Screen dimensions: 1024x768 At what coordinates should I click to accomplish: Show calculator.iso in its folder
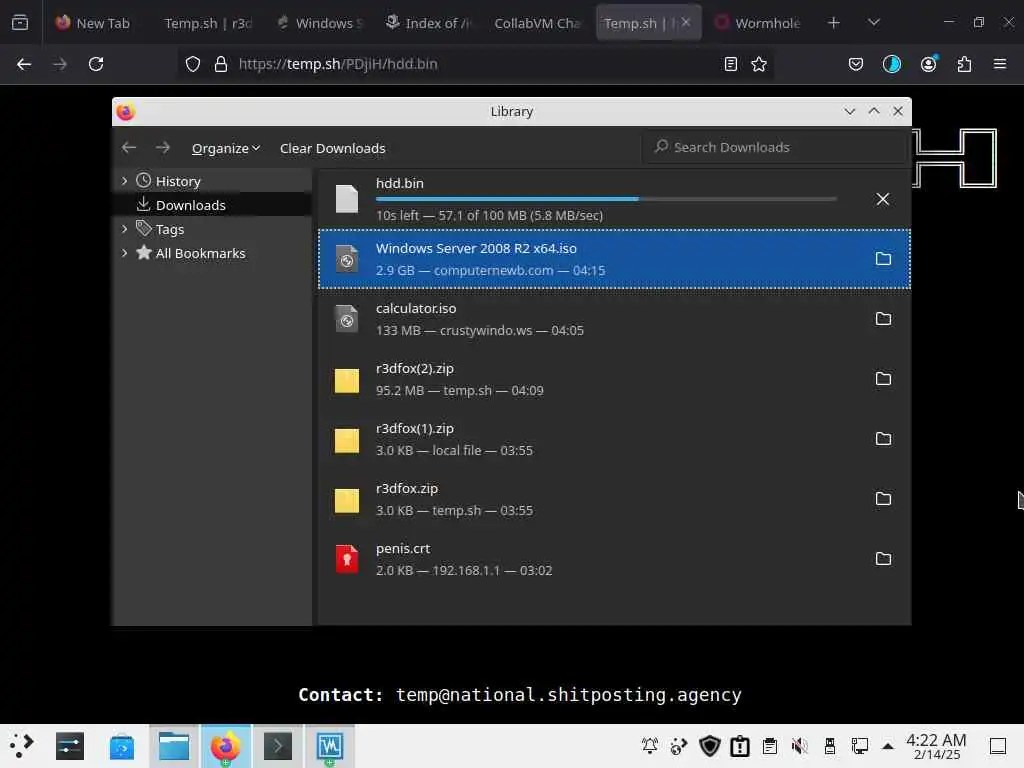[x=883, y=319]
